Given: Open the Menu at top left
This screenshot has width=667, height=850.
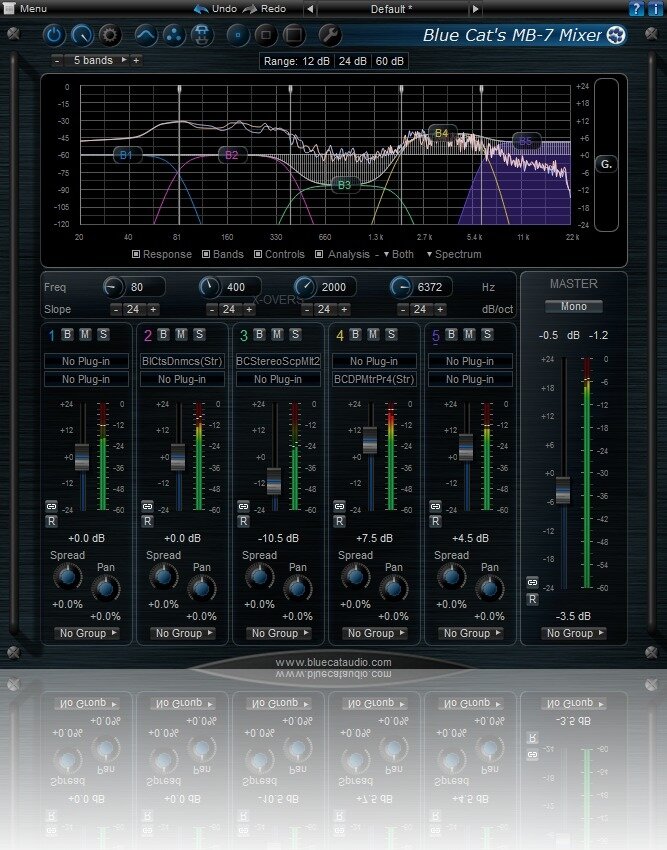Looking at the screenshot, I should (x=25, y=9).
